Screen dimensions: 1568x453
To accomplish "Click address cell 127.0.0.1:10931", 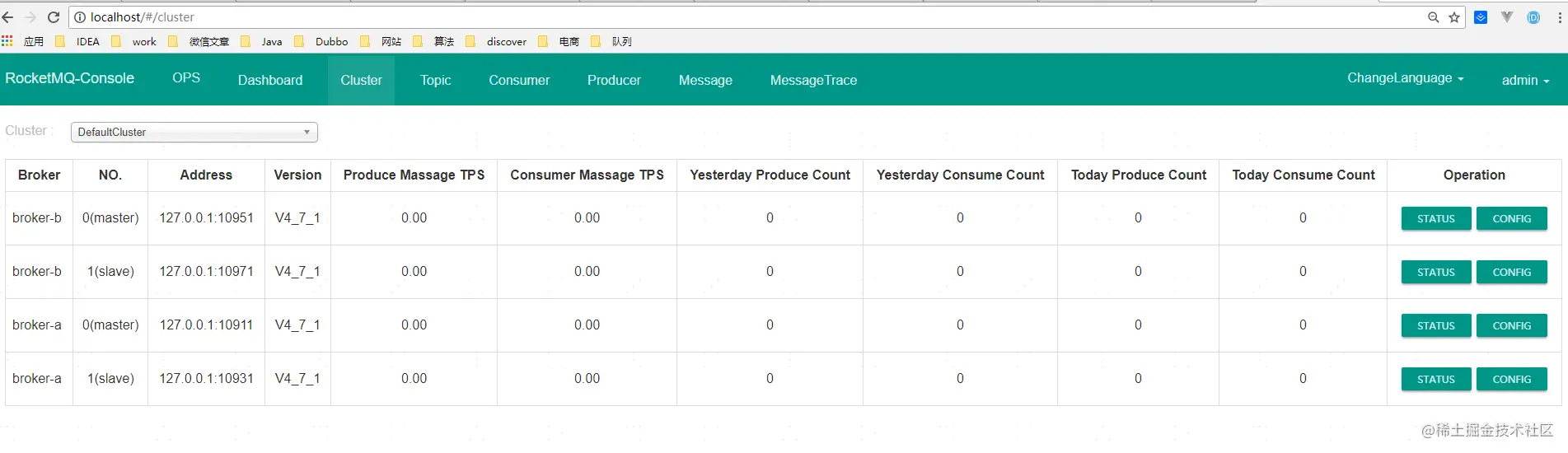I will (x=206, y=379).
